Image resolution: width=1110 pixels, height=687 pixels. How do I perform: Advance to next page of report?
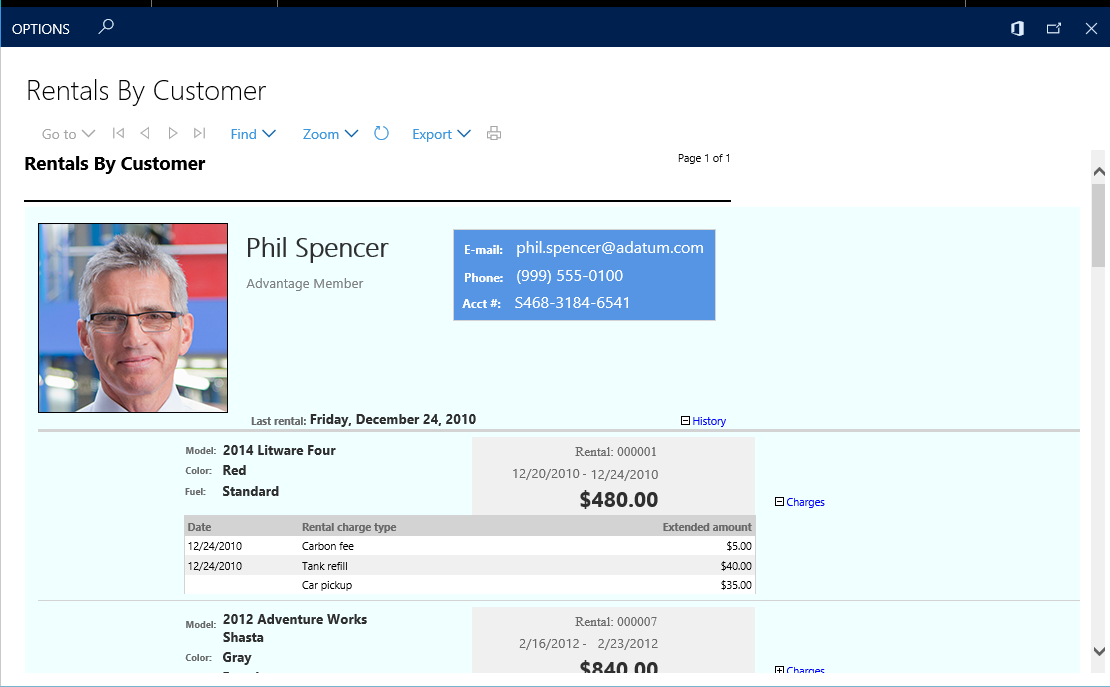click(x=173, y=133)
